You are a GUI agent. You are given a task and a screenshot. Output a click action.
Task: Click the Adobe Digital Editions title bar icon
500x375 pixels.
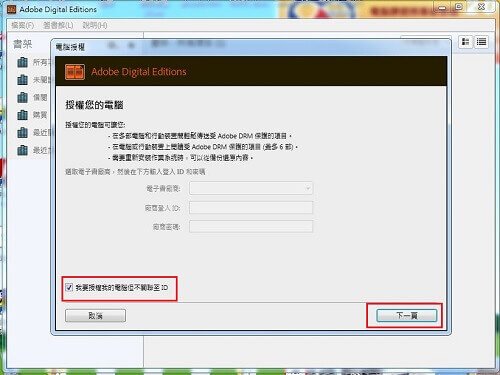click(x=11, y=9)
